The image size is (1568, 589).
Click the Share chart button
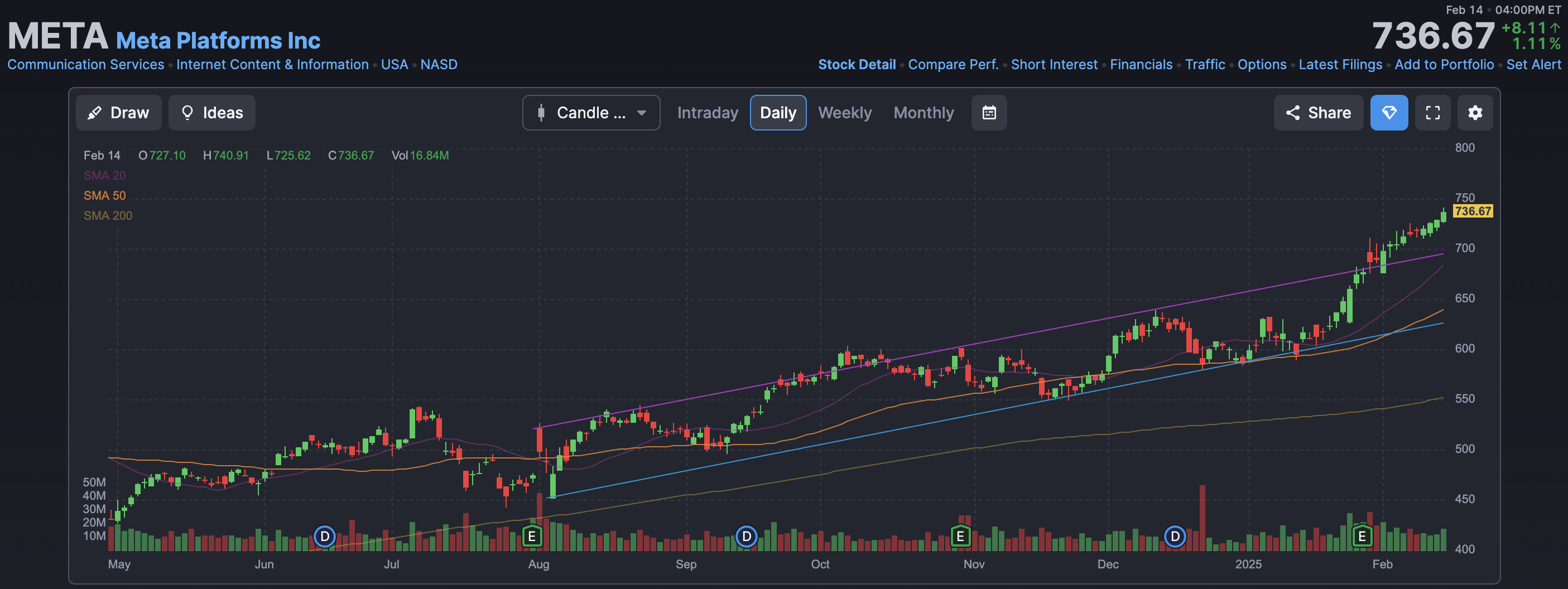[1319, 113]
